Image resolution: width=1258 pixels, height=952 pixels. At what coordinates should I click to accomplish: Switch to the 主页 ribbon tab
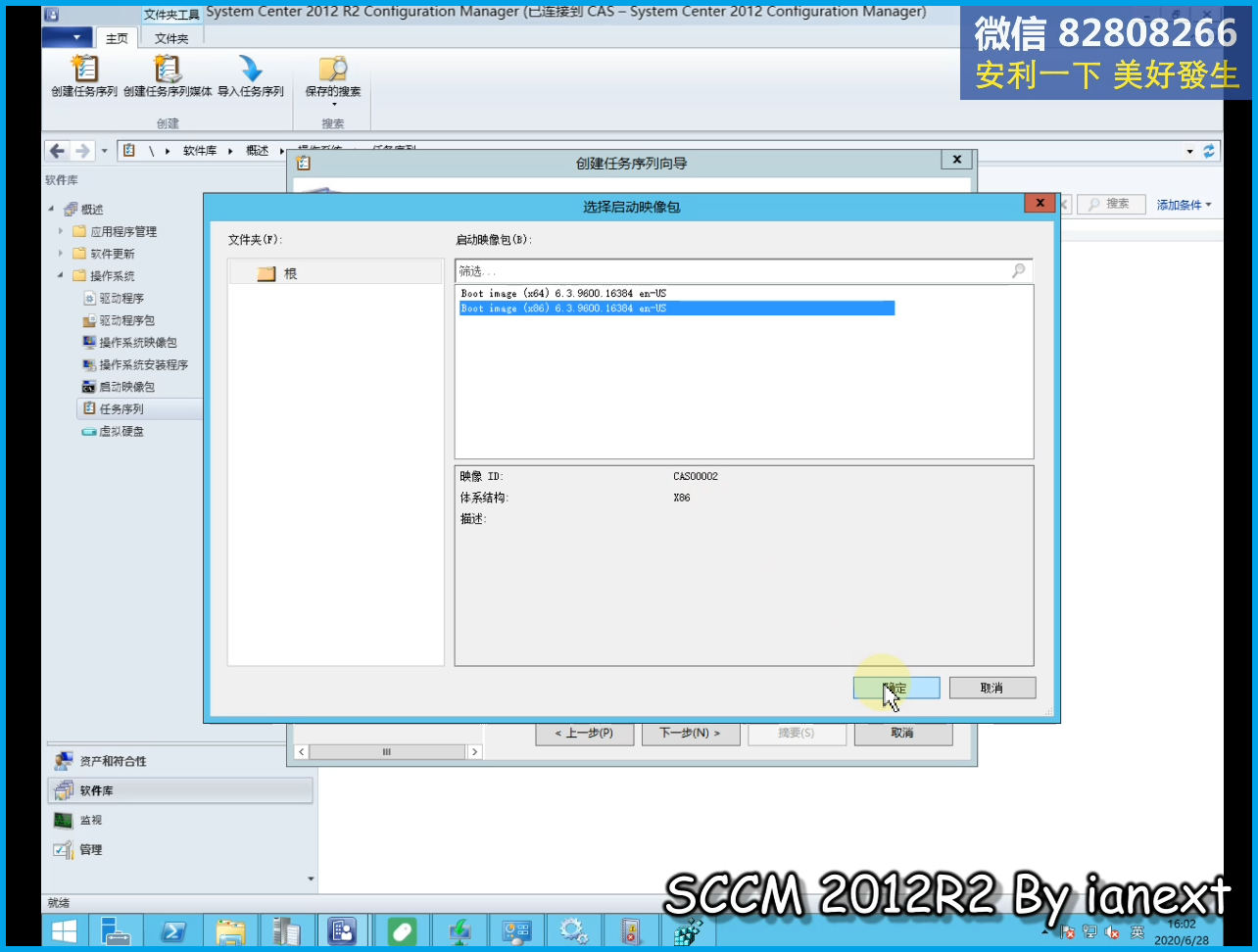[117, 38]
